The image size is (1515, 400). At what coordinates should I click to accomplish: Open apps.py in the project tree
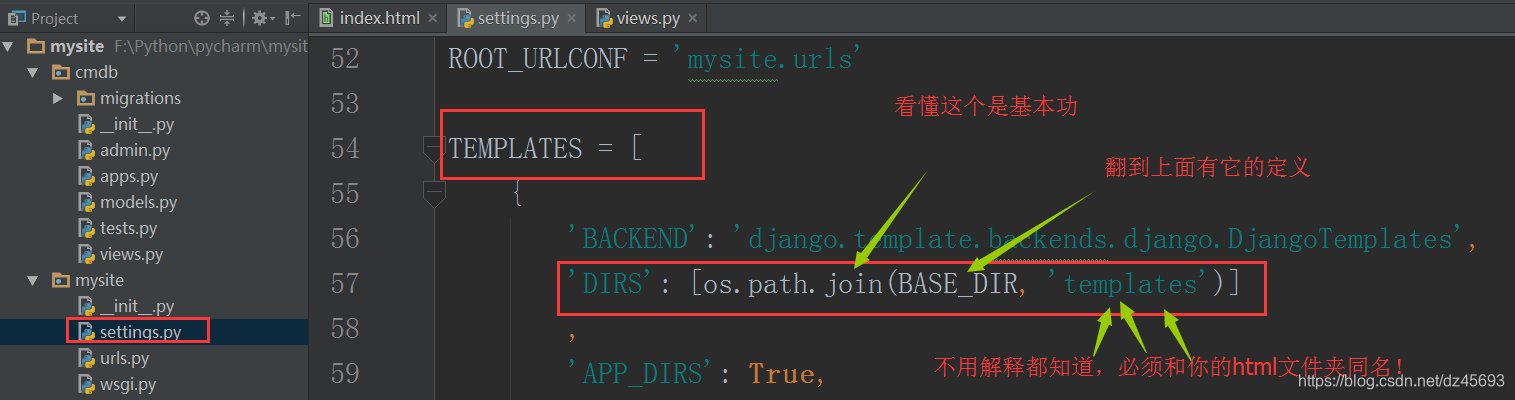pyautogui.click(x=129, y=176)
